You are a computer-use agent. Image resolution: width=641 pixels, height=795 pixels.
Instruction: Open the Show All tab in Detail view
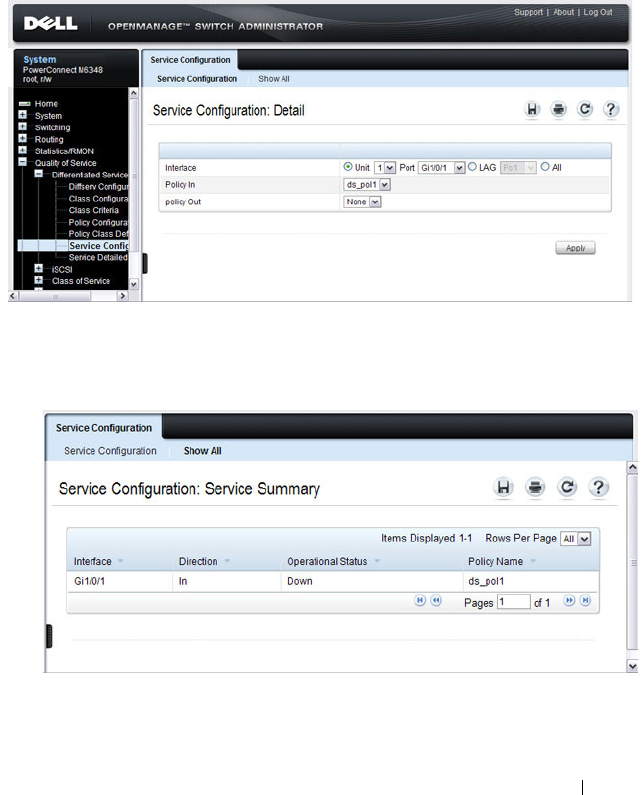click(274, 79)
